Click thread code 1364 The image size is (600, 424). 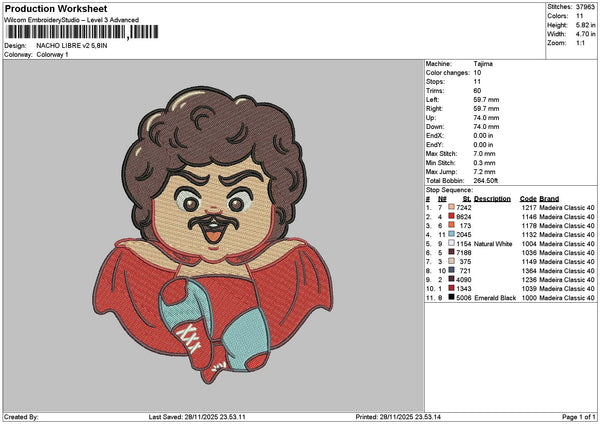coord(529,271)
